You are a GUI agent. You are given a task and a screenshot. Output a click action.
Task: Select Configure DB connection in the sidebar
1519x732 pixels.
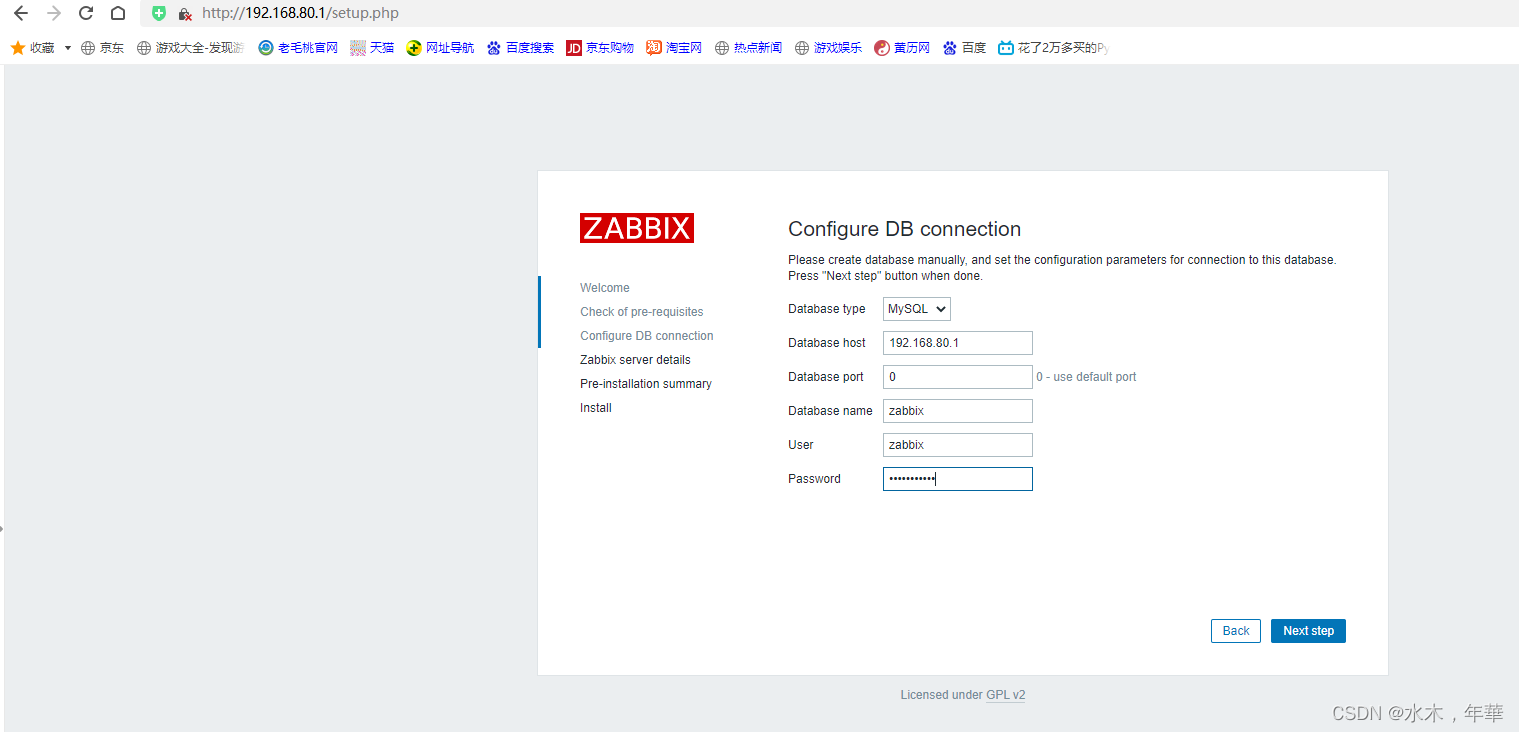(647, 336)
